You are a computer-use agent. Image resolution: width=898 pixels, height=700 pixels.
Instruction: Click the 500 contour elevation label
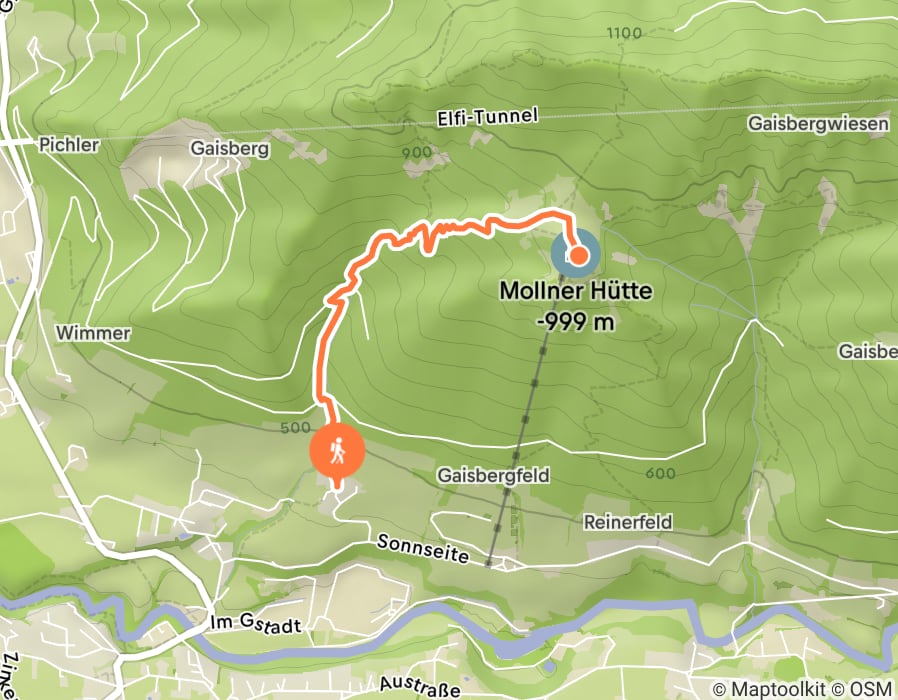(x=296, y=427)
